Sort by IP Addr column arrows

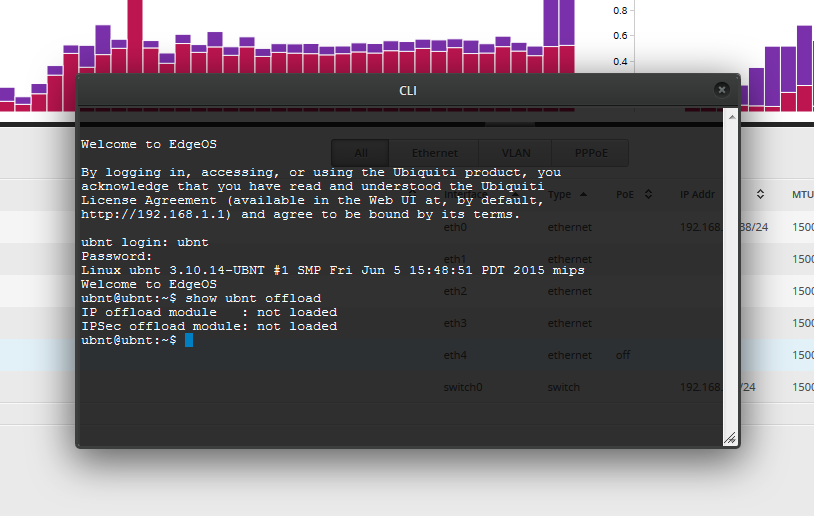(x=760, y=194)
